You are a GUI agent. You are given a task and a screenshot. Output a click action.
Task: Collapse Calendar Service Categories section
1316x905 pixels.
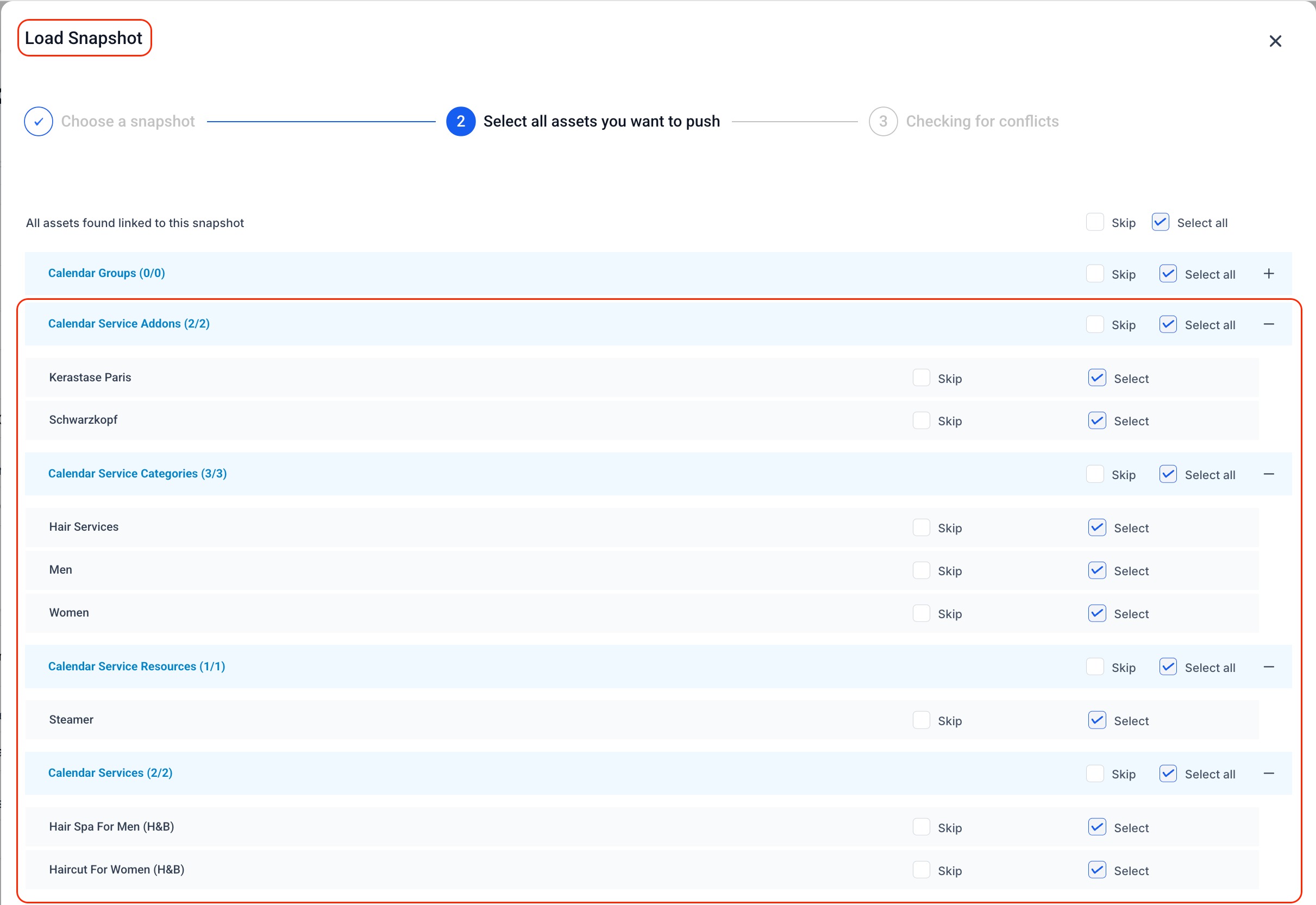1268,474
